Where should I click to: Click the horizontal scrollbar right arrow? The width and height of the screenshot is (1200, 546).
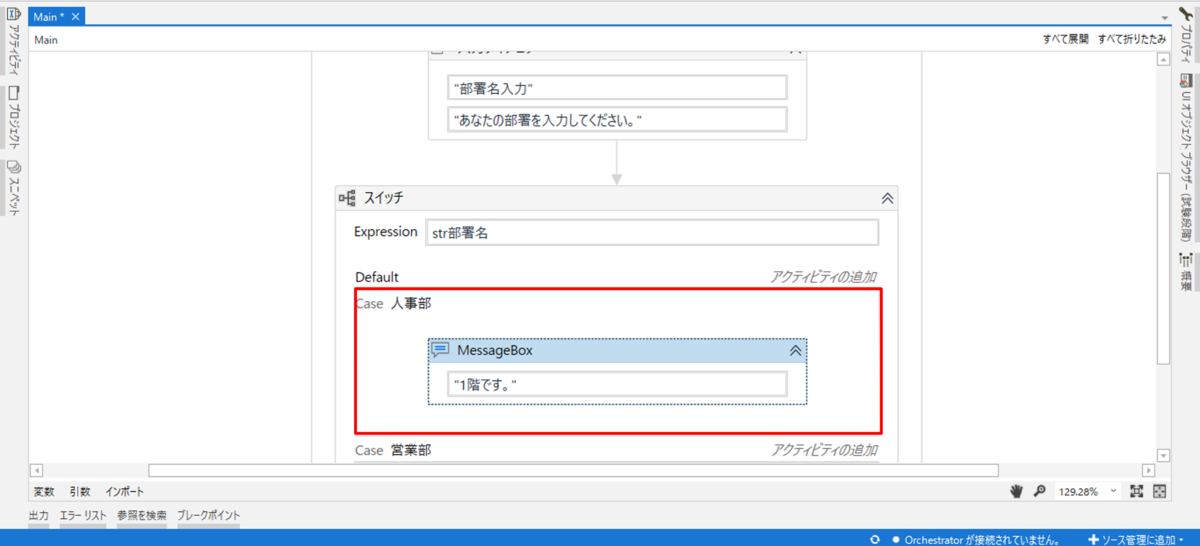[x=1148, y=470]
